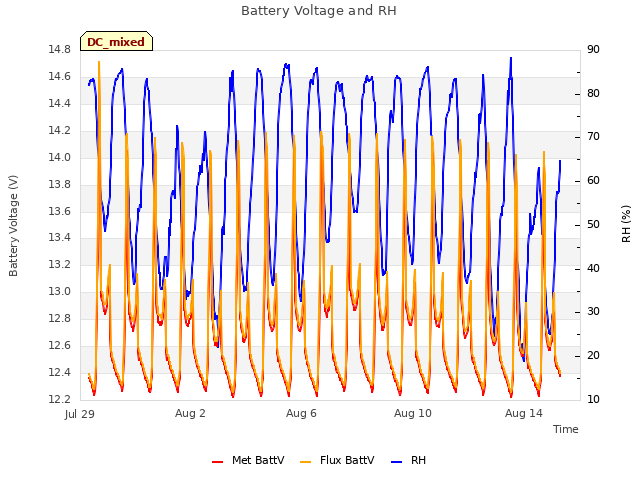Click the 30 RH tick label
The width and height of the screenshot is (640, 480).
click(x=593, y=312)
